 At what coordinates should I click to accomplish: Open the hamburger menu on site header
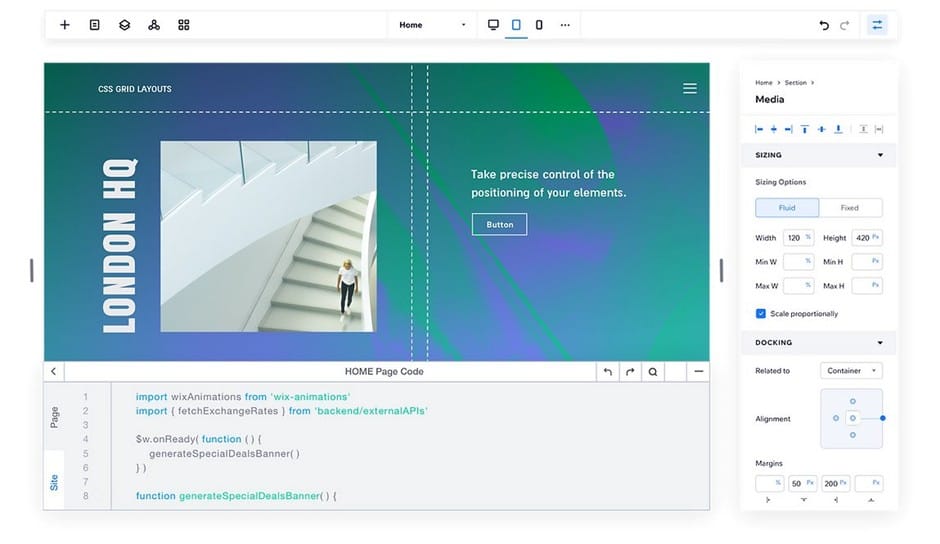point(690,88)
